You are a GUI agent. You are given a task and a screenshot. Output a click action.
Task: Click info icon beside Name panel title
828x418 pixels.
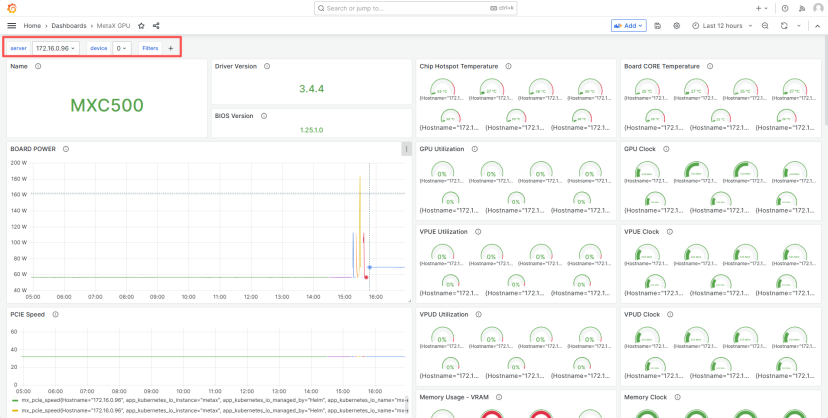tap(37, 66)
